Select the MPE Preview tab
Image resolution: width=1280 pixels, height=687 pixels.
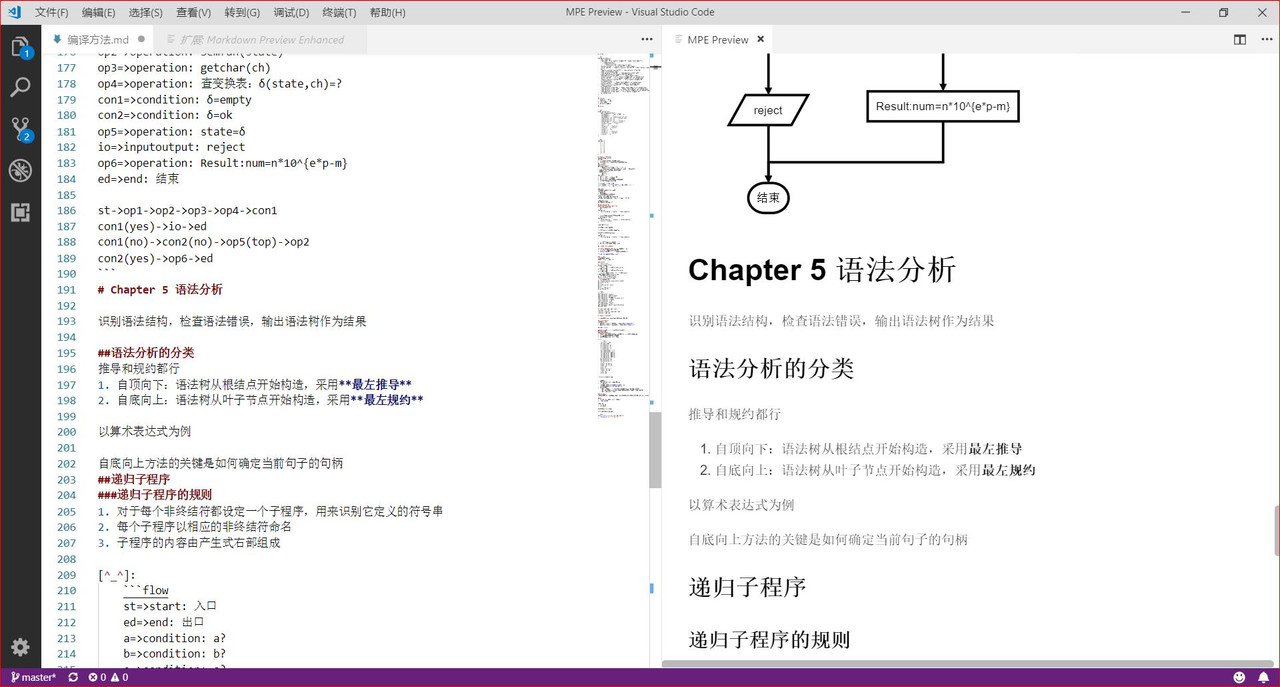point(718,40)
